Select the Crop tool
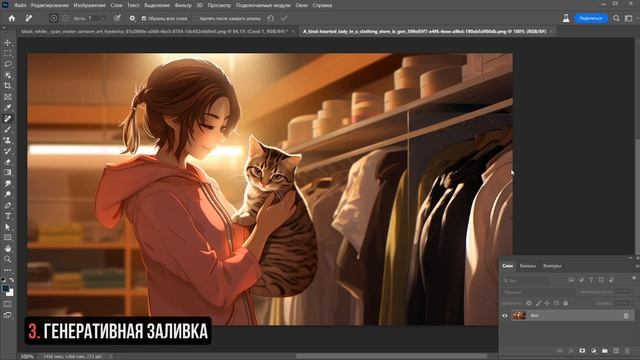The image size is (640, 360). [x=8, y=86]
